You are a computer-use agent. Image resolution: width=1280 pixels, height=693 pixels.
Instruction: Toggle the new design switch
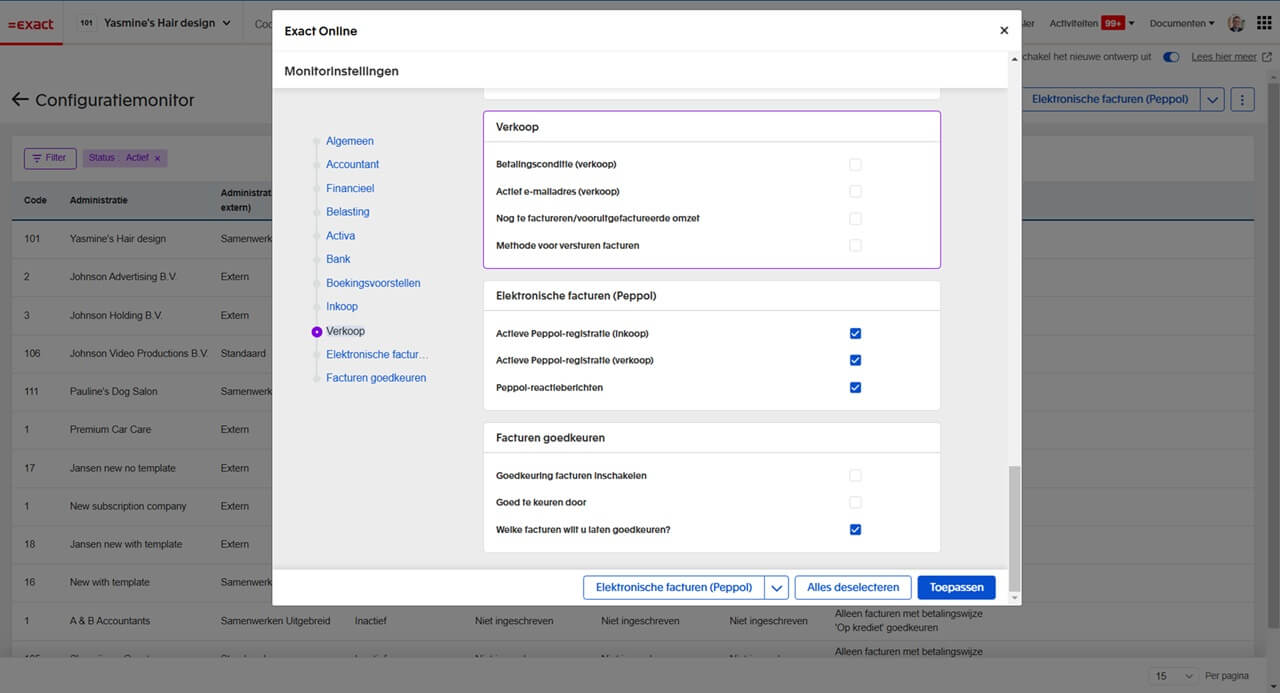[x=1171, y=57]
